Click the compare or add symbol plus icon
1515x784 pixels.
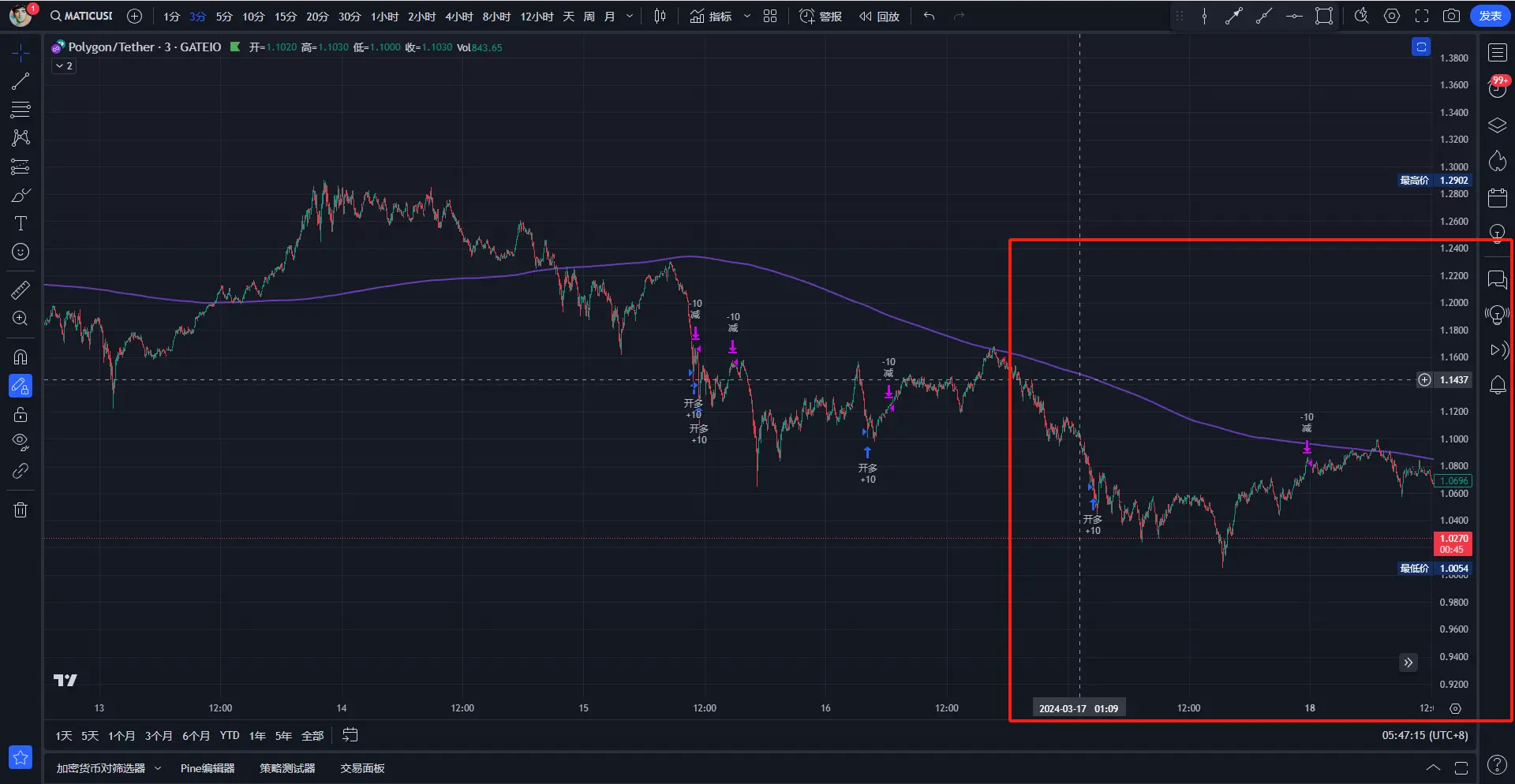[x=135, y=16]
